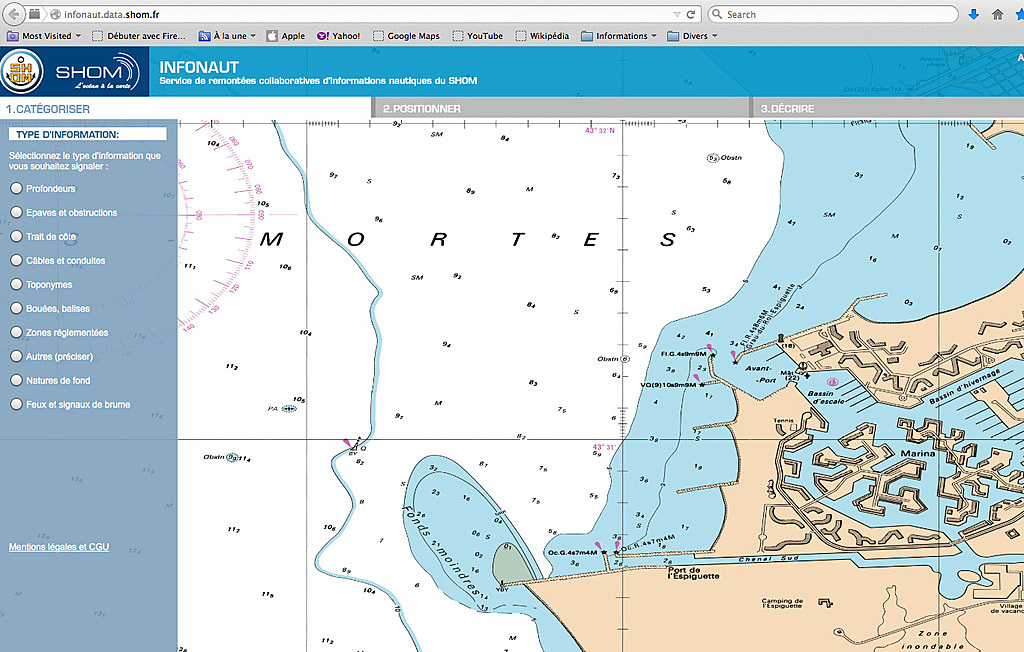The image size is (1024, 652).
Task: Select the Profondeurs radio button
Action: 16,188
